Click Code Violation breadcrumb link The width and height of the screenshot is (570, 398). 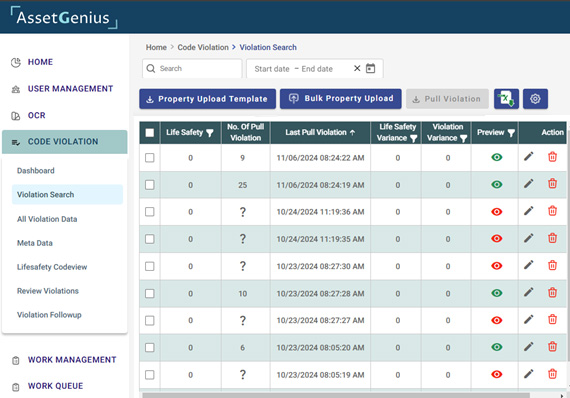coord(203,47)
